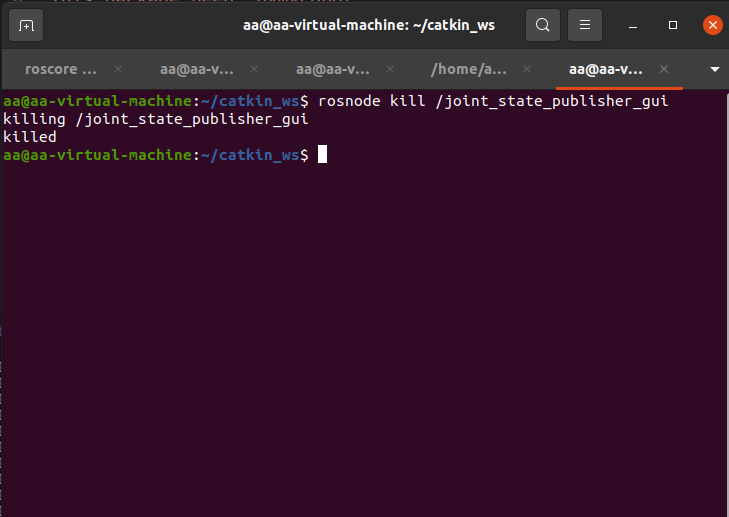Click the window title aa@aa-virtual-machine: ~/catkin_ws
The width and height of the screenshot is (729, 517).
pyautogui.click(x=369, y=25)
